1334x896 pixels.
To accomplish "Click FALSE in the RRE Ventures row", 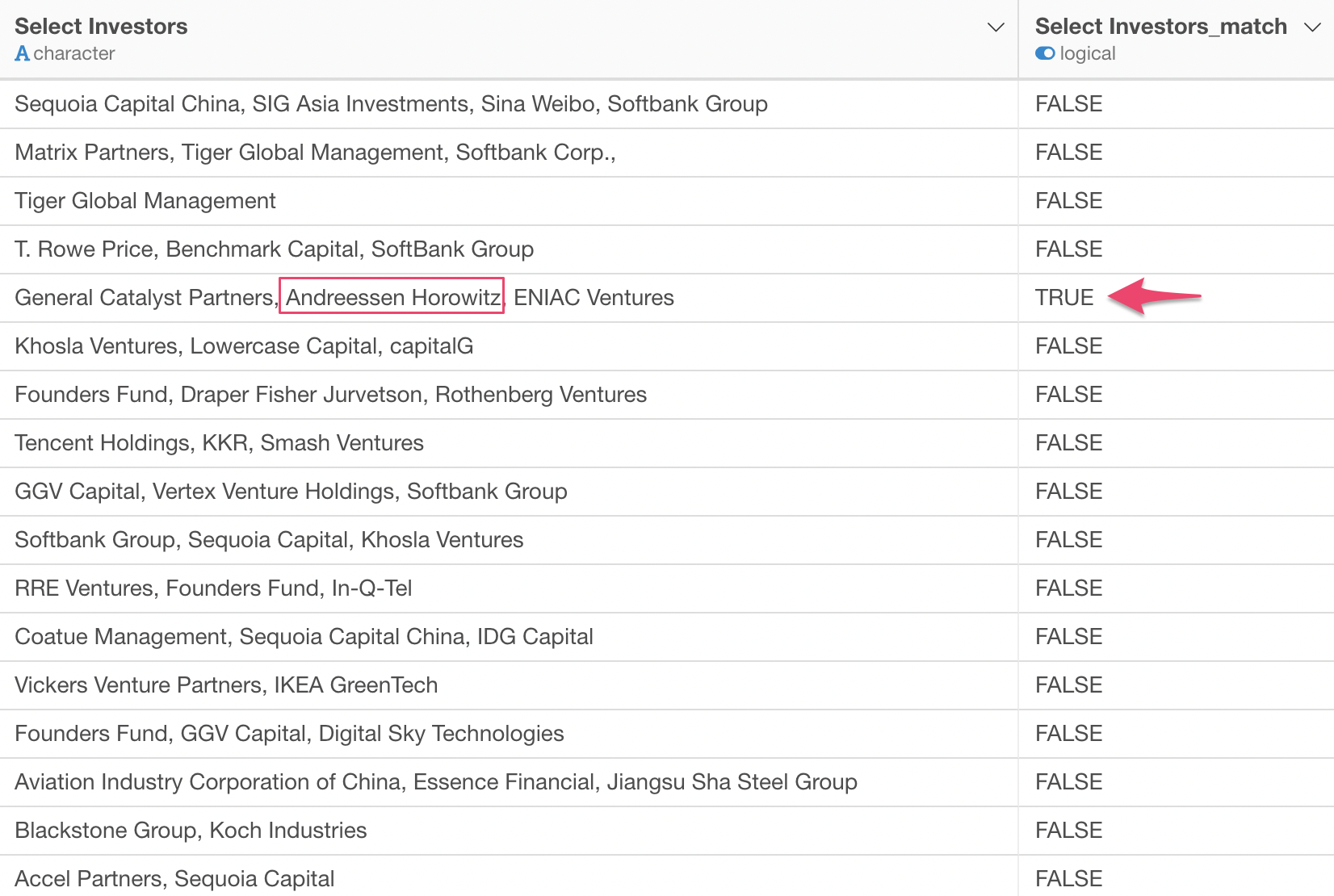I will tap(1068, 588).
